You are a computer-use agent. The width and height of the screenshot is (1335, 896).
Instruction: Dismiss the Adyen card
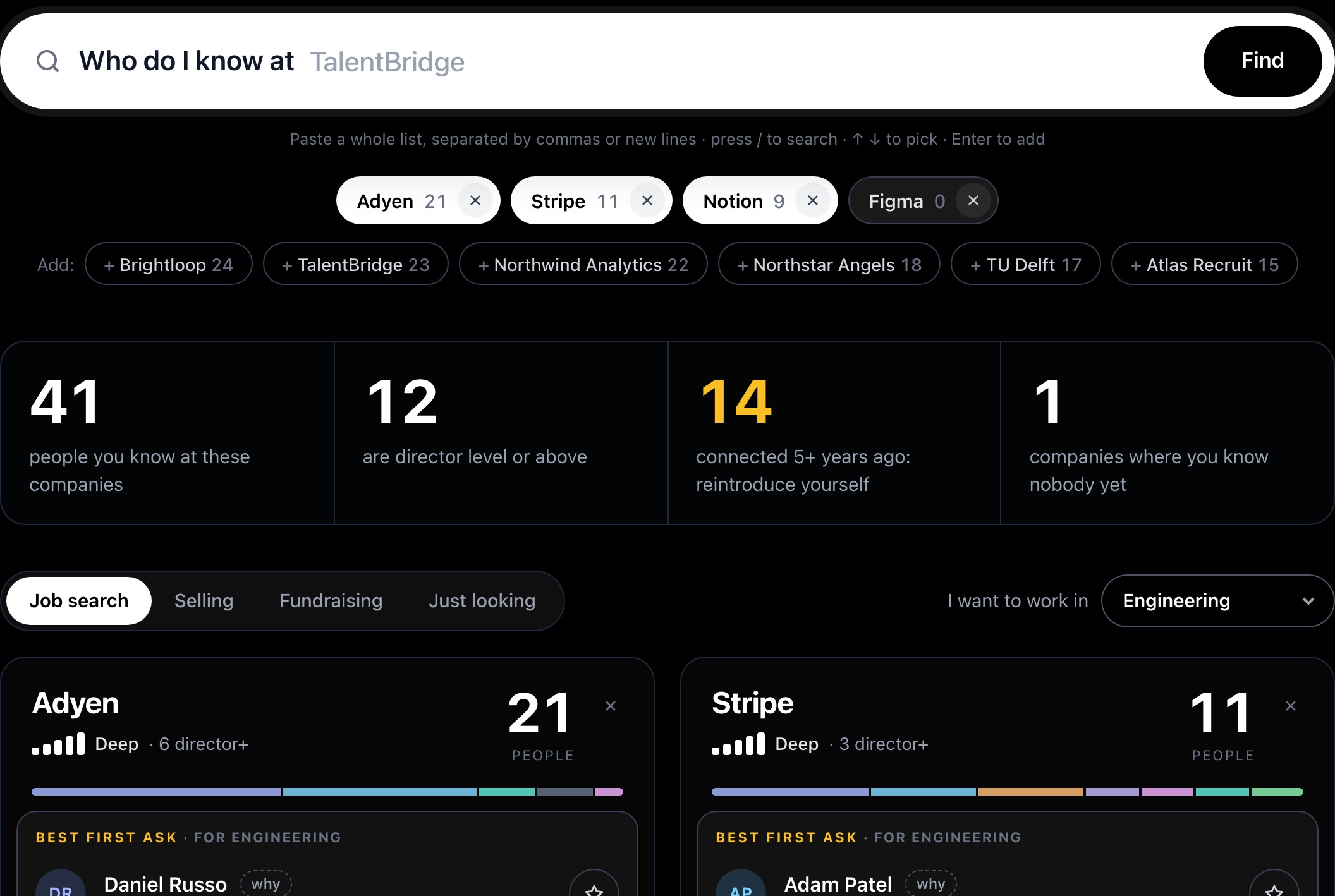[x=611, y=706]
